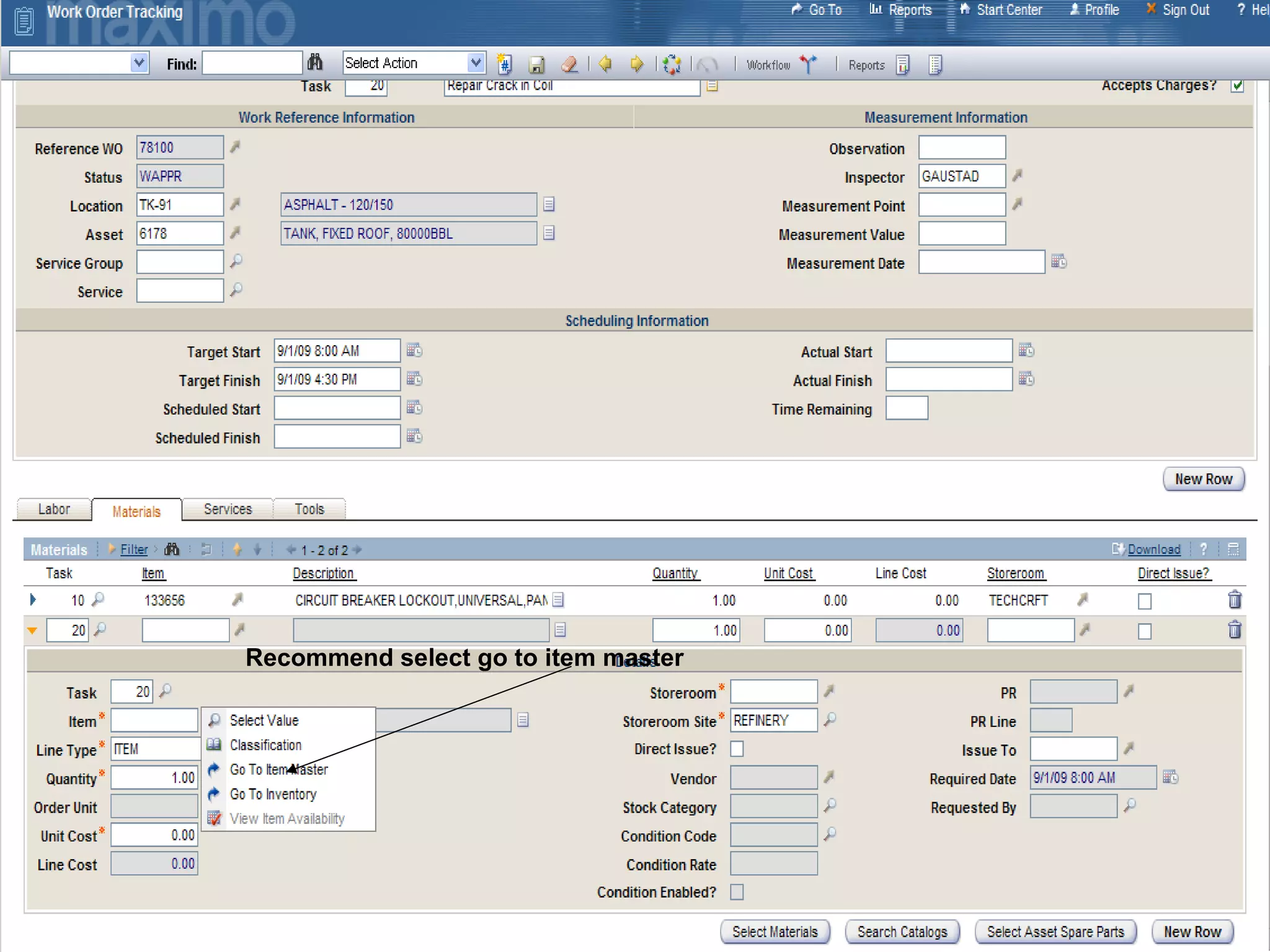Open the Select Action dropdown

pyautogui.click(x=475, y=63)
